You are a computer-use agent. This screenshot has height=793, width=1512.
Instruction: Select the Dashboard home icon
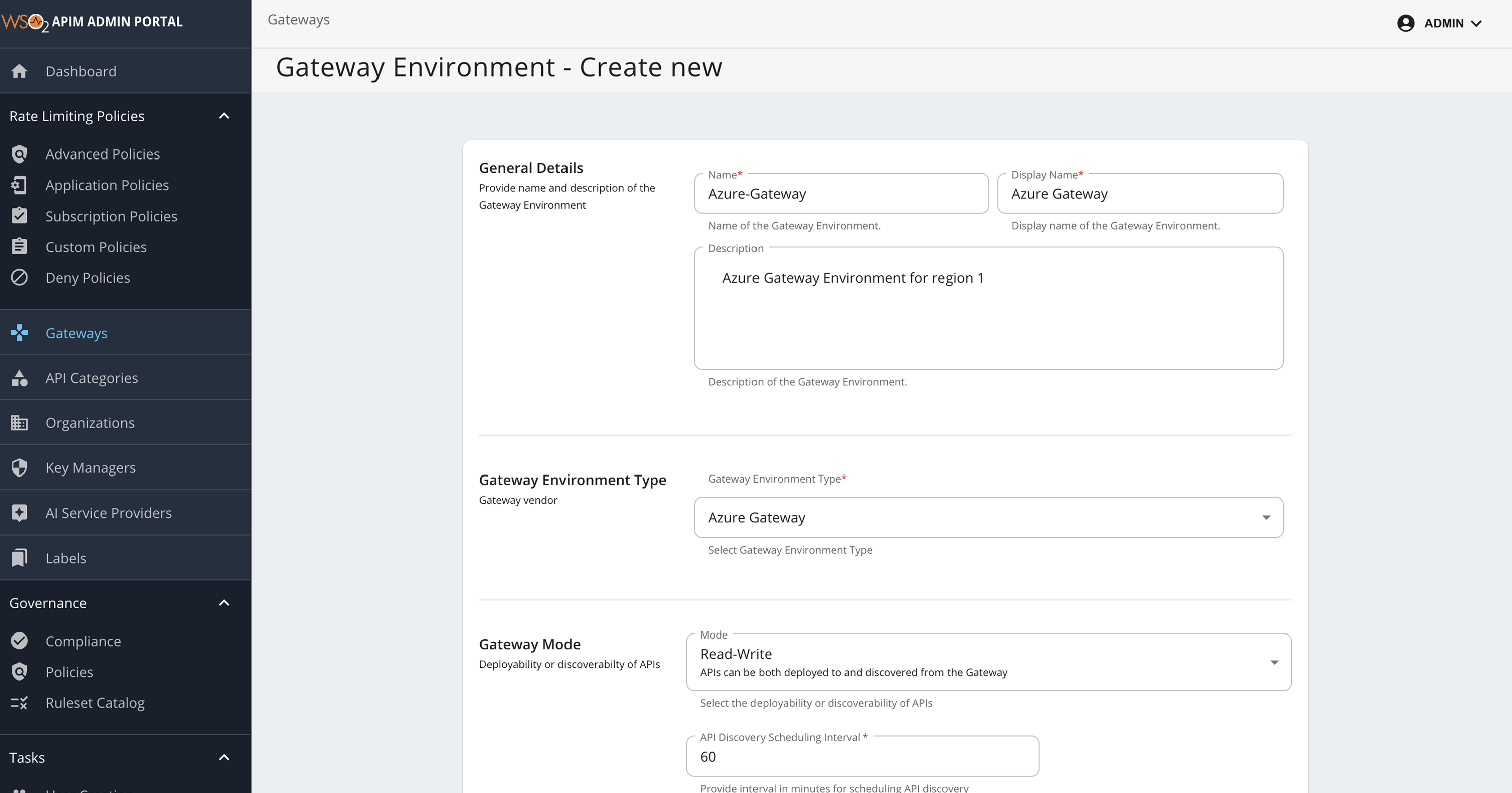point(20,71)
